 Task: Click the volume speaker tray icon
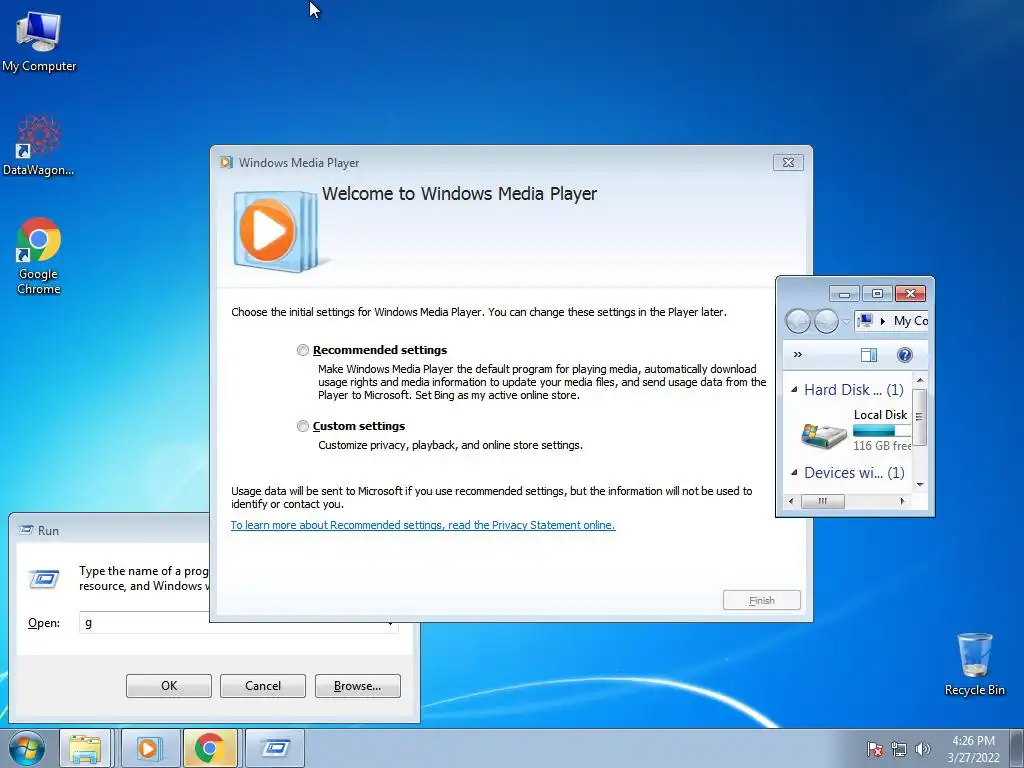tap(922, 749)
